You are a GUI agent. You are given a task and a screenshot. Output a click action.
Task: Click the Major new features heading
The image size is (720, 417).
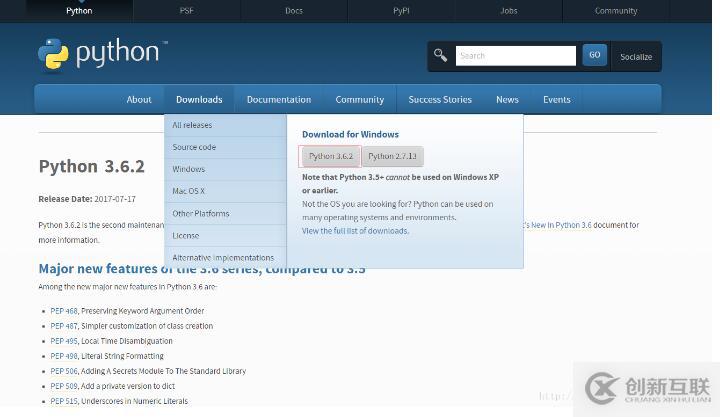[x=202, y=269]
